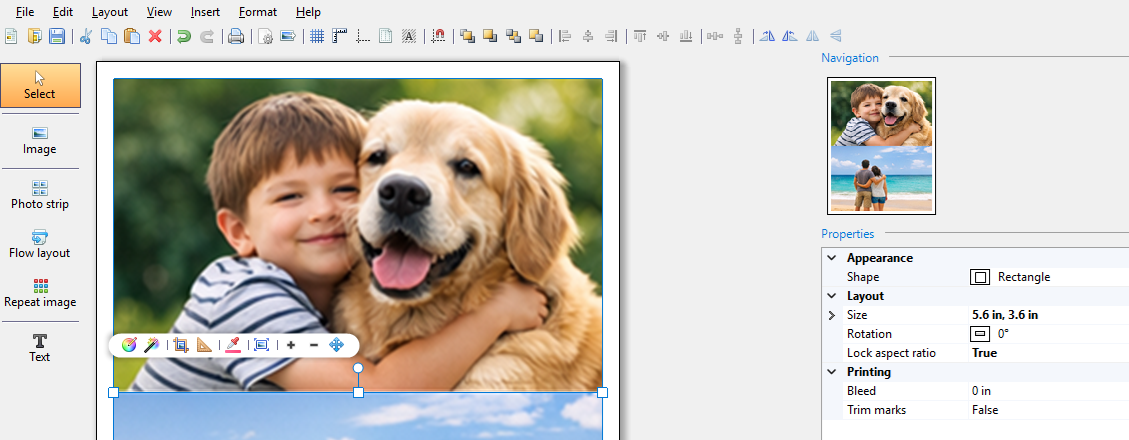The width and height of the screenshot is (1129, 440).
Task: Open the Format menu
Action: [258, 12]
